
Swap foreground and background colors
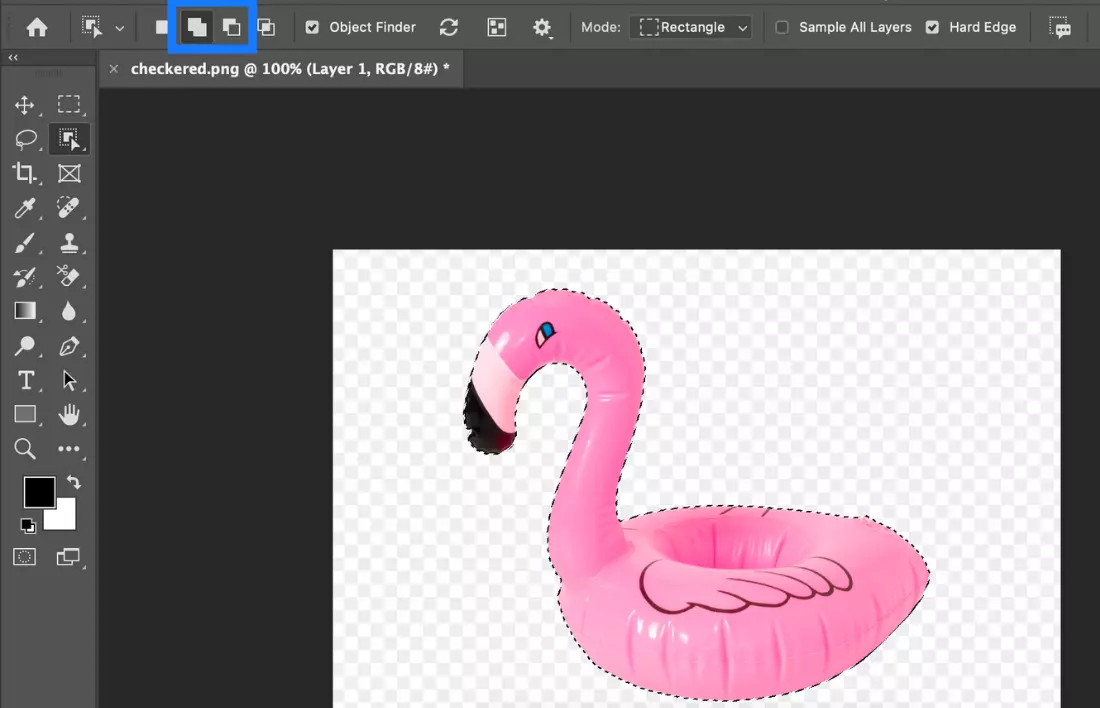pos(74,483)
